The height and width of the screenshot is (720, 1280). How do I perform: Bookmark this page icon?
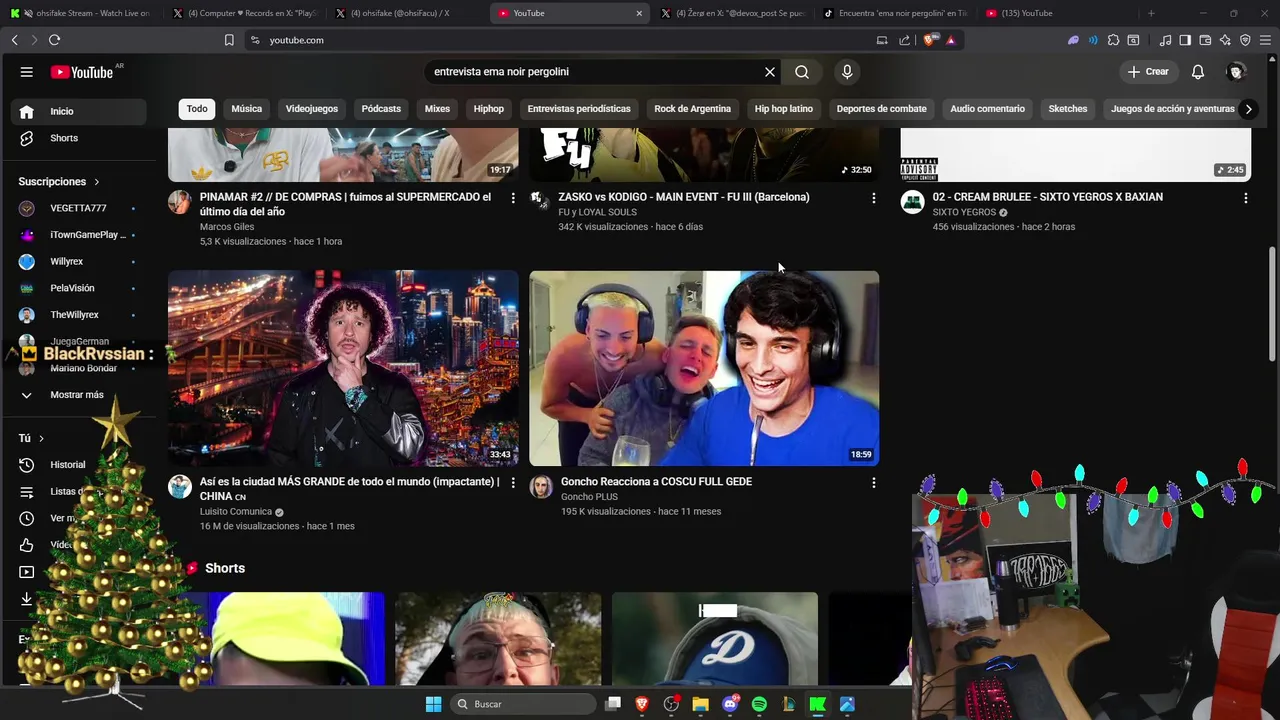pyautogui.click(x=229, y=40)
